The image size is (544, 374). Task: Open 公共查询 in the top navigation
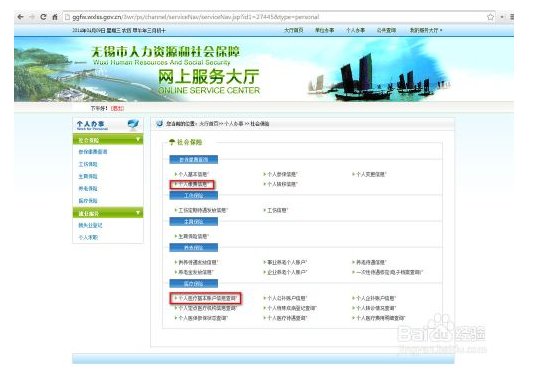(386, 30)
